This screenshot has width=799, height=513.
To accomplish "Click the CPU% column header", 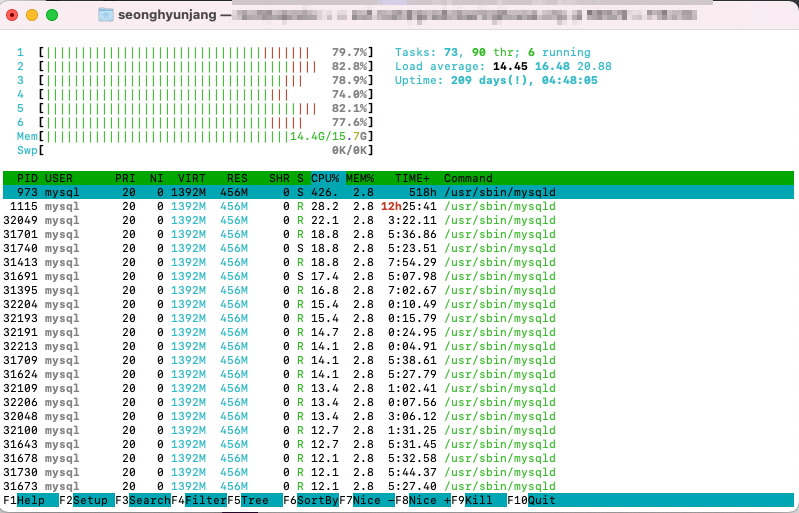I will (x=325, y=178).
